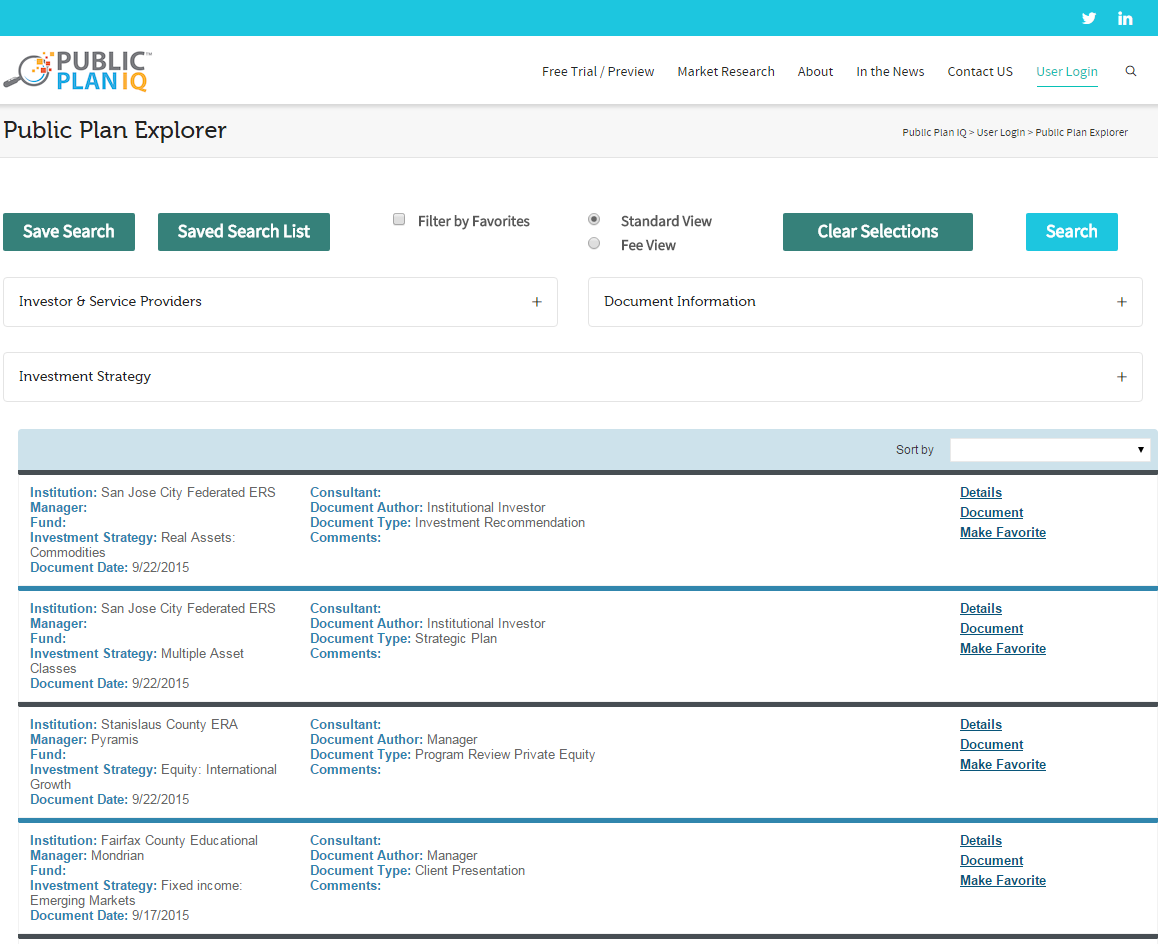Open Document for the Strategic Plan record
Viewport: 1158px width, 944px height.
991,629
